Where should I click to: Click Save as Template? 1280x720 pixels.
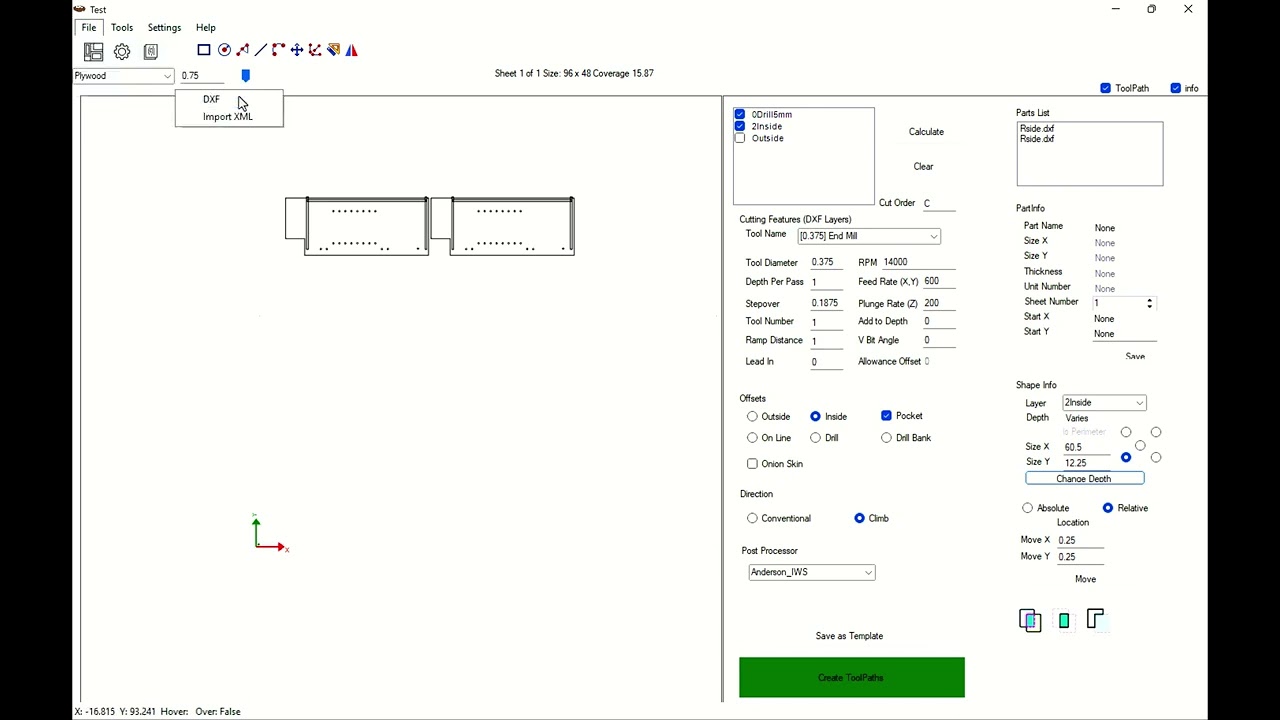click(849, 636)
